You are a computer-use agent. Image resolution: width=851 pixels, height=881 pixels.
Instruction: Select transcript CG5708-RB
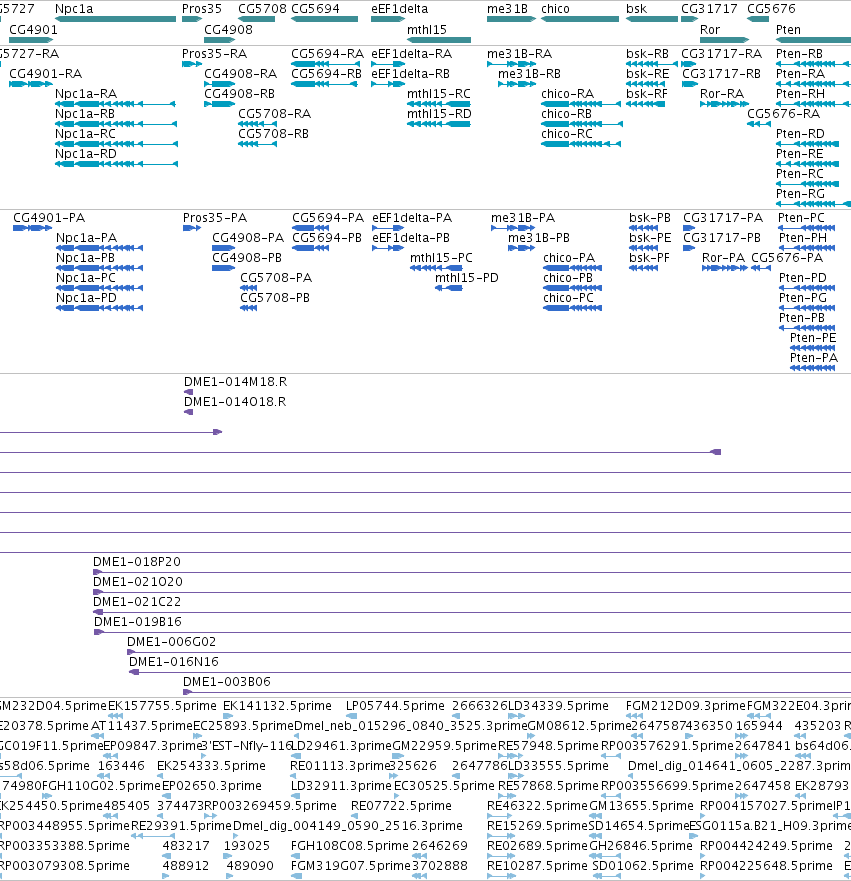point(273,134)
